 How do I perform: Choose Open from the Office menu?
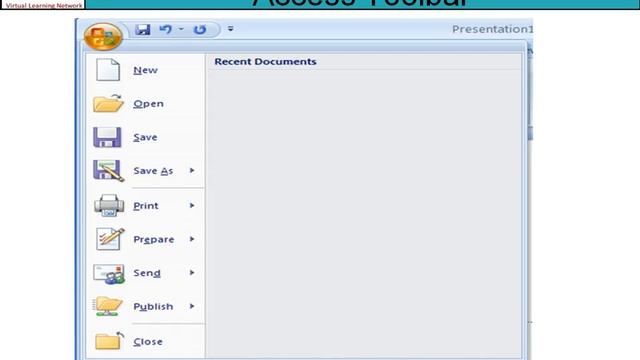point(149,104)
